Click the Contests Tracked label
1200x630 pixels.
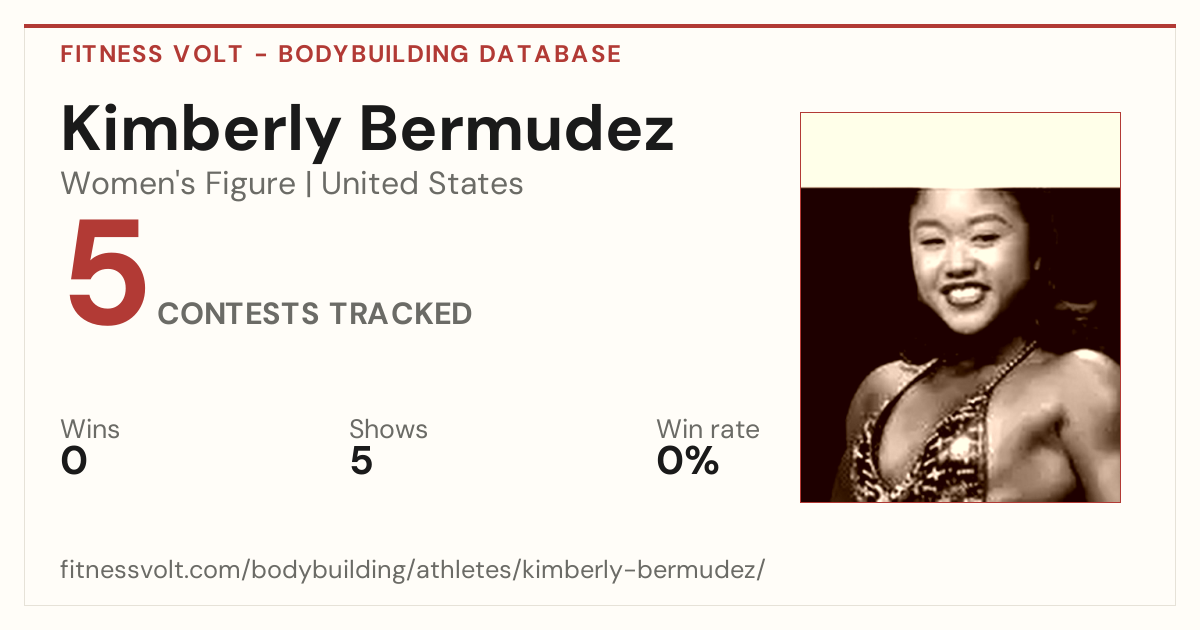coord(315,313)
